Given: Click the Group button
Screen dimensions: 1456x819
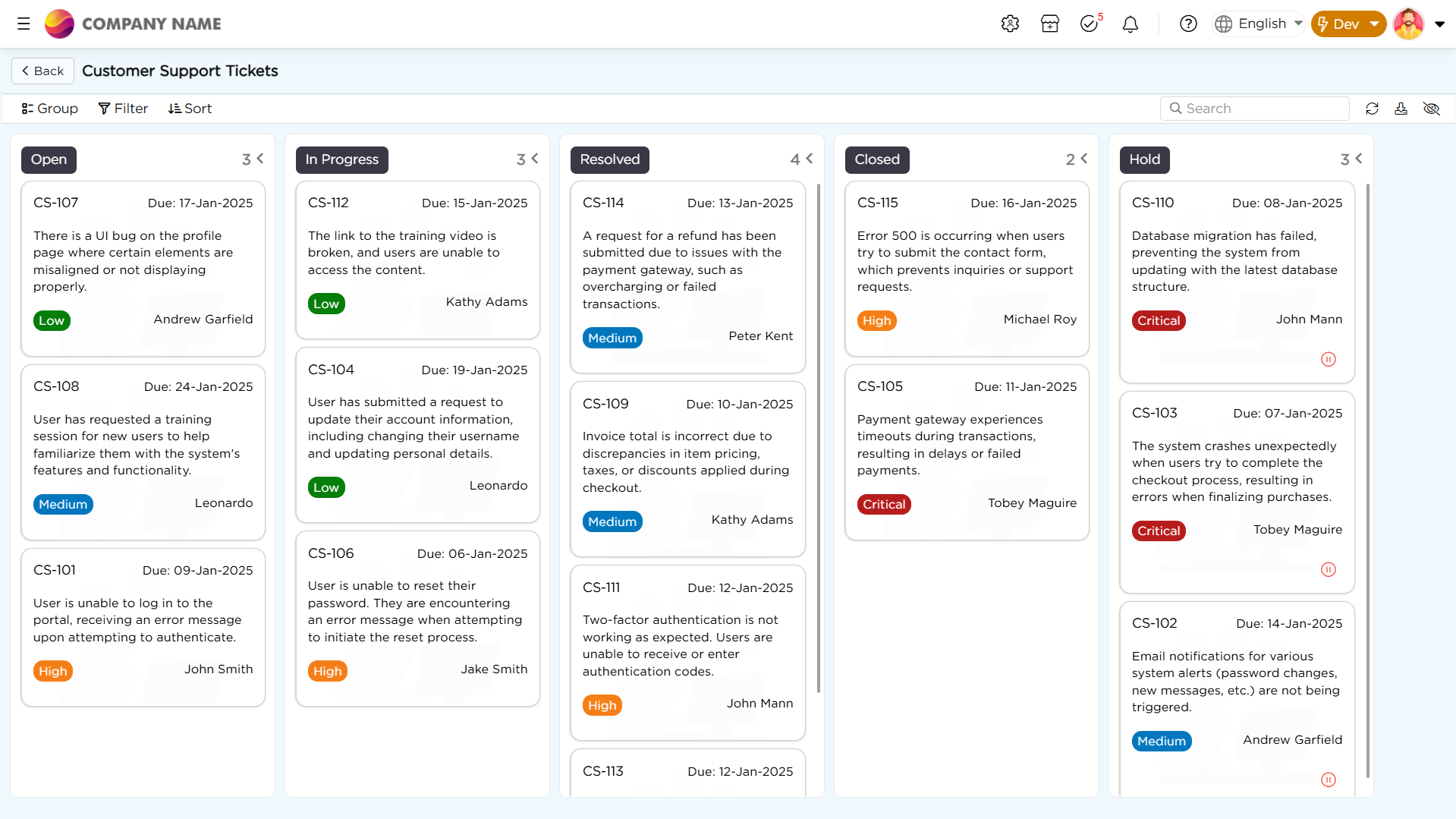Looking at the screenshot, I should click(x=49, y=109).
